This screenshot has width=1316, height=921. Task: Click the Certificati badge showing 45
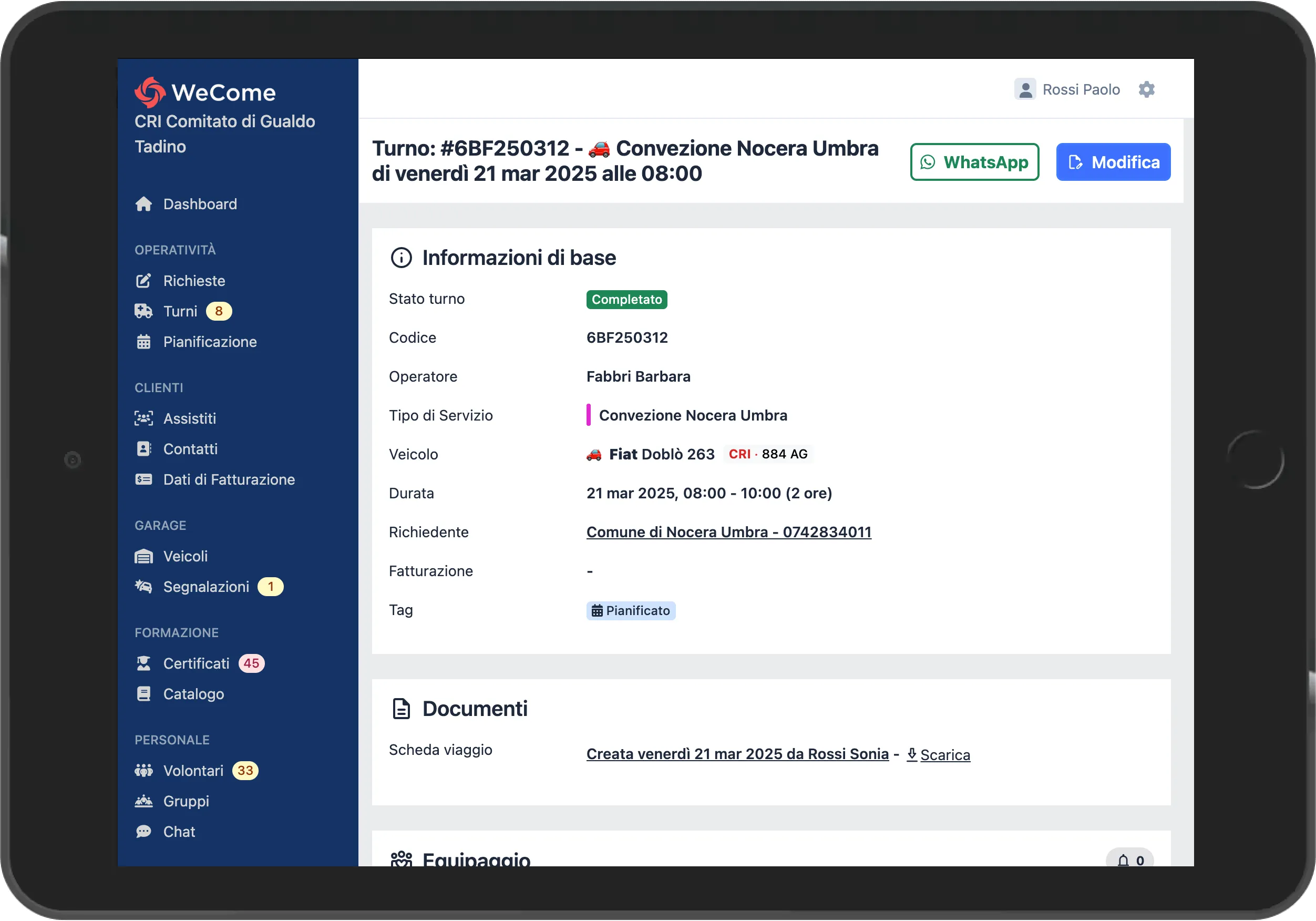click(251, 663)
